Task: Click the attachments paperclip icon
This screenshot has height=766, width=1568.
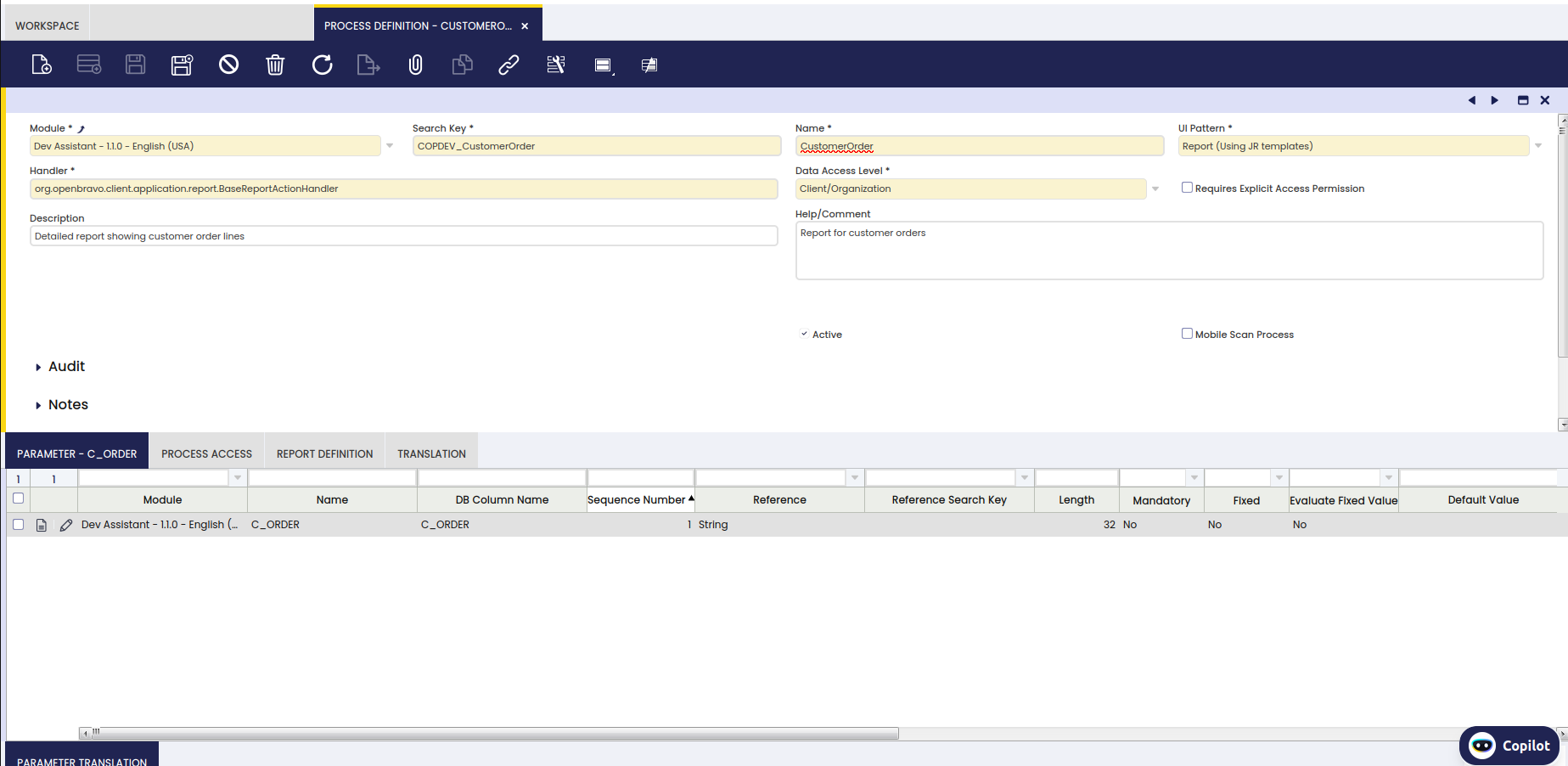Action: (415, 65)
